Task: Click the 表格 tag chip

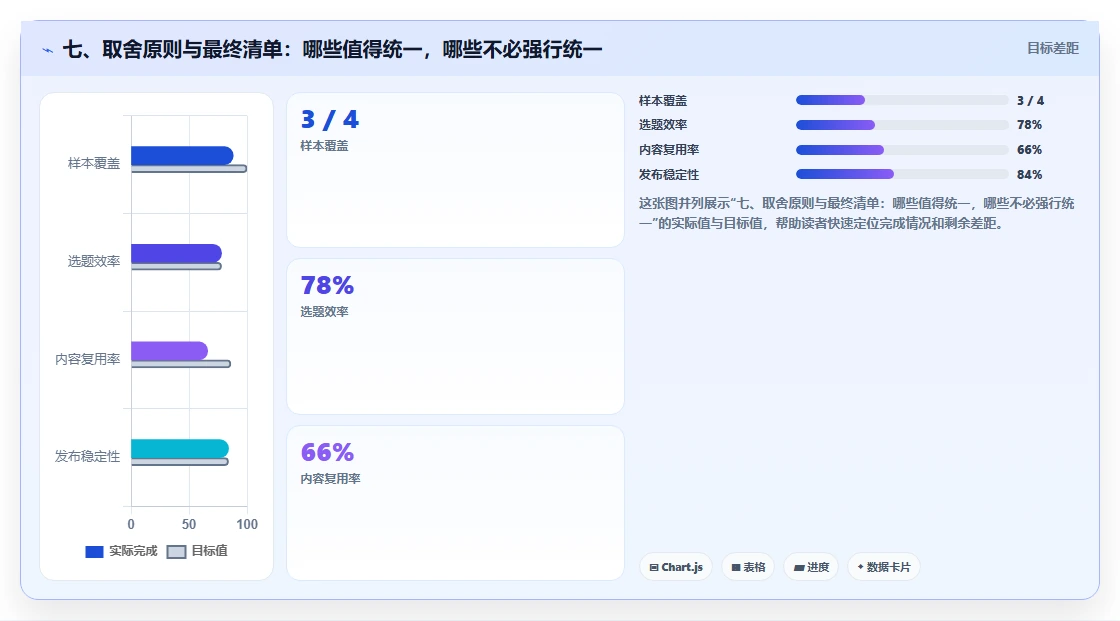Action: pos(748,567)
